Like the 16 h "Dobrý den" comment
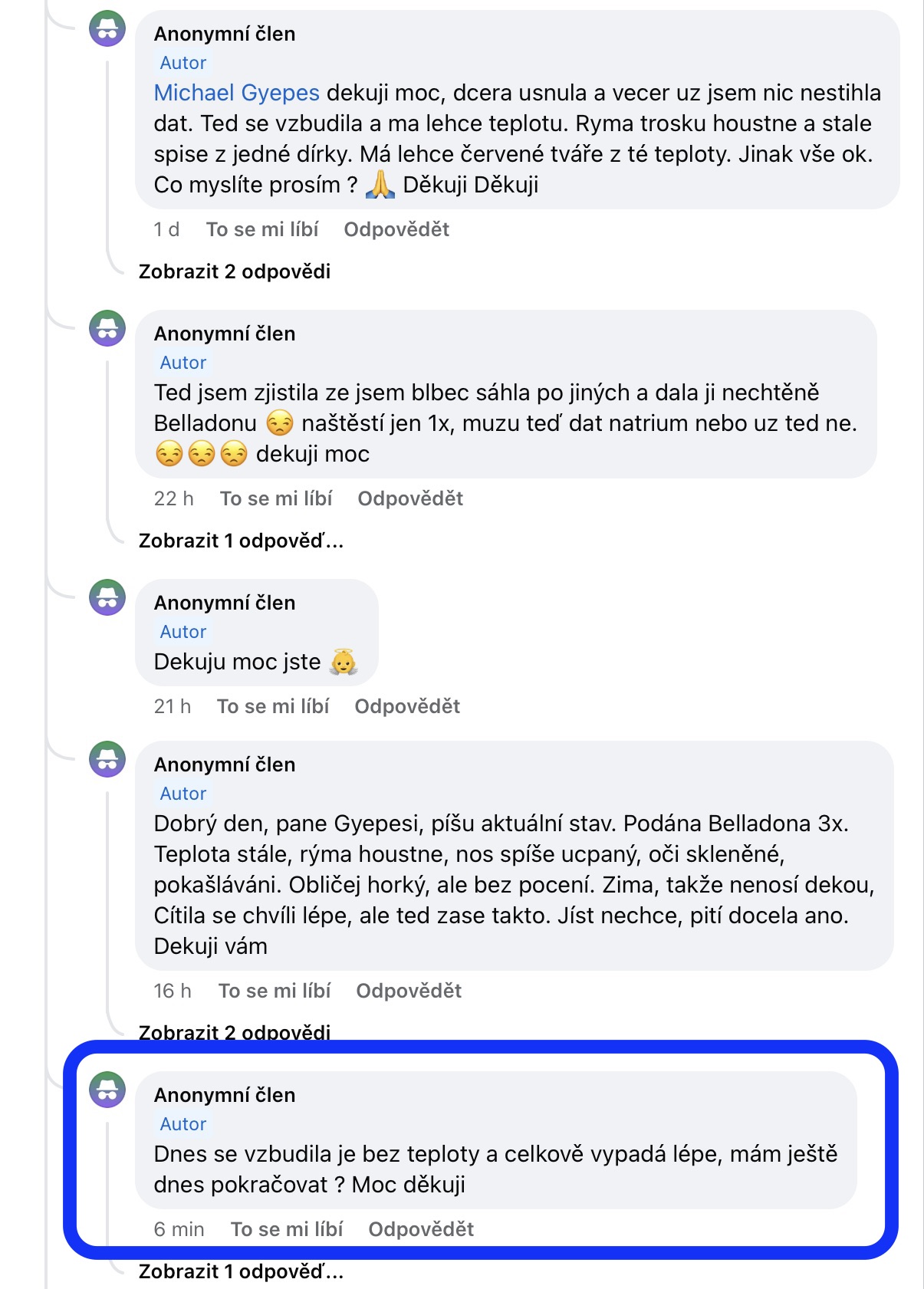Screen dimensions: 924x1289 (x=274, y=991)
